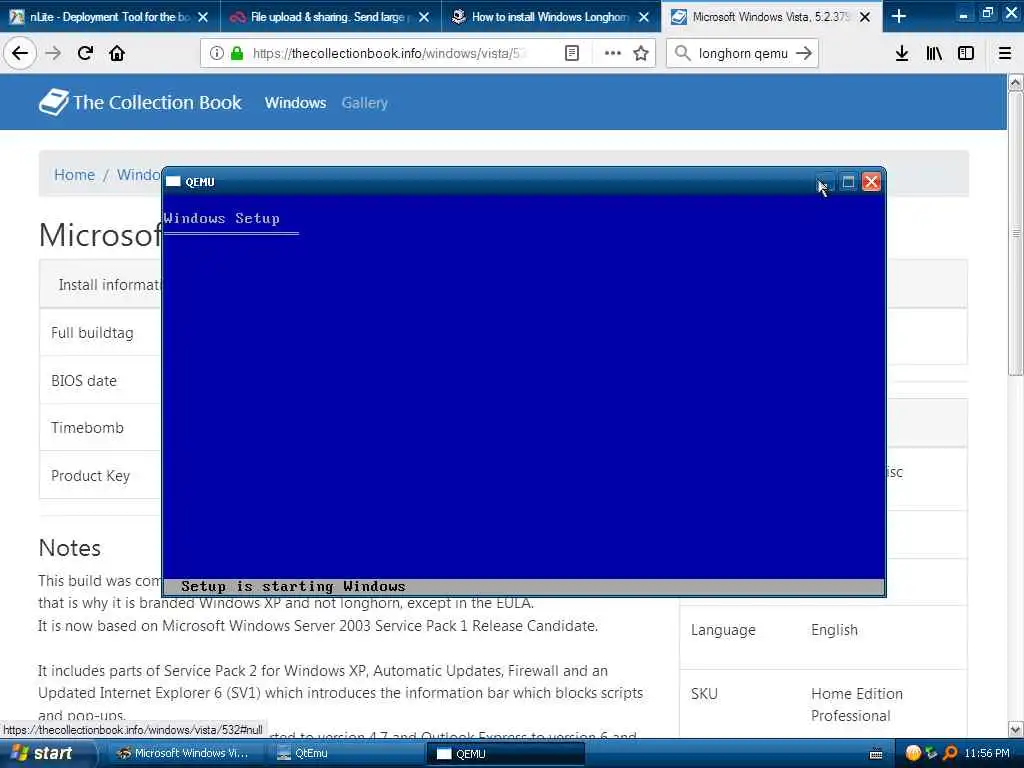
Task: Show site information icon in address bar
Action: (x=217, y=54)
